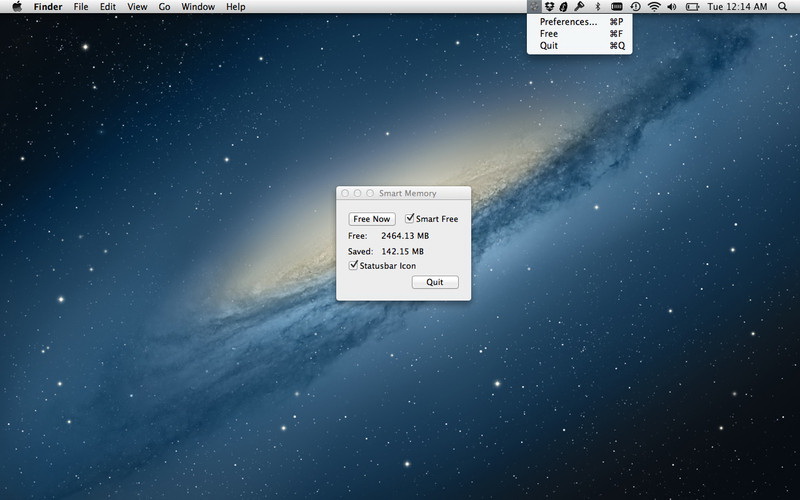Viewport: 800px width, 500px height.
Task: Open the Dropbox menu bar icon
Action: click(x=549, y=7)
